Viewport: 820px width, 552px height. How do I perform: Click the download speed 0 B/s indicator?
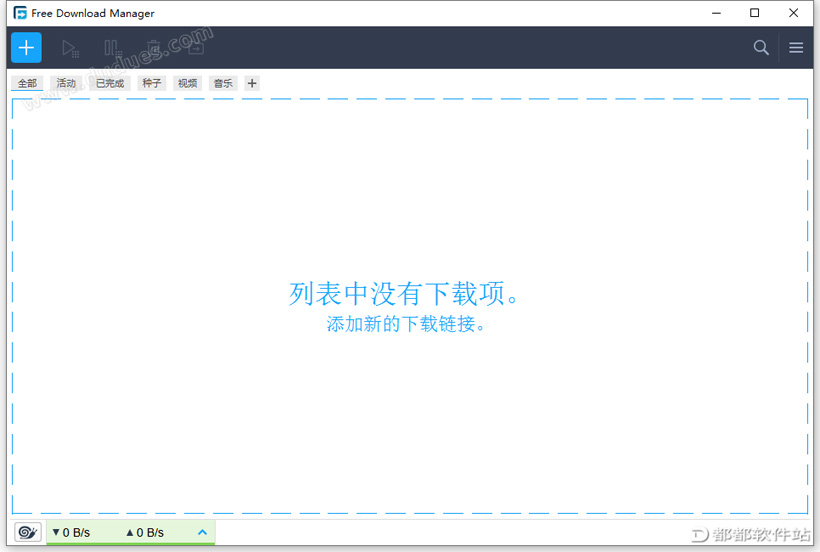tap(71, 532)
